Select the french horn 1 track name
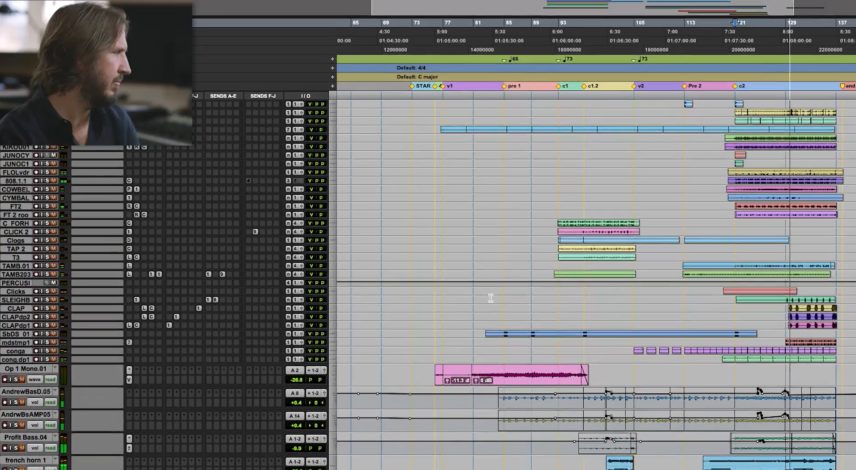 click(25, 460)
